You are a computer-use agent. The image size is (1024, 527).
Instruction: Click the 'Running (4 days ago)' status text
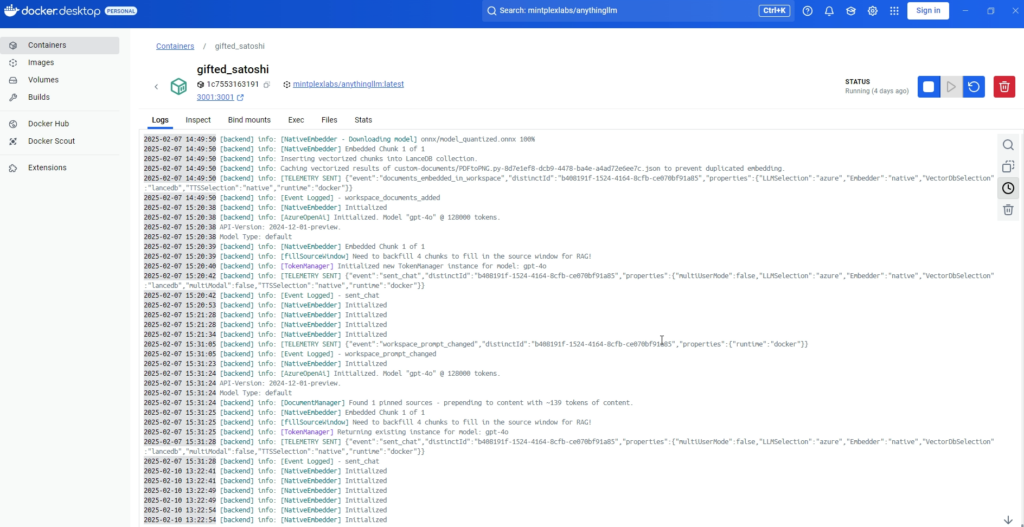pyautogui.click(x=876, y=91)
